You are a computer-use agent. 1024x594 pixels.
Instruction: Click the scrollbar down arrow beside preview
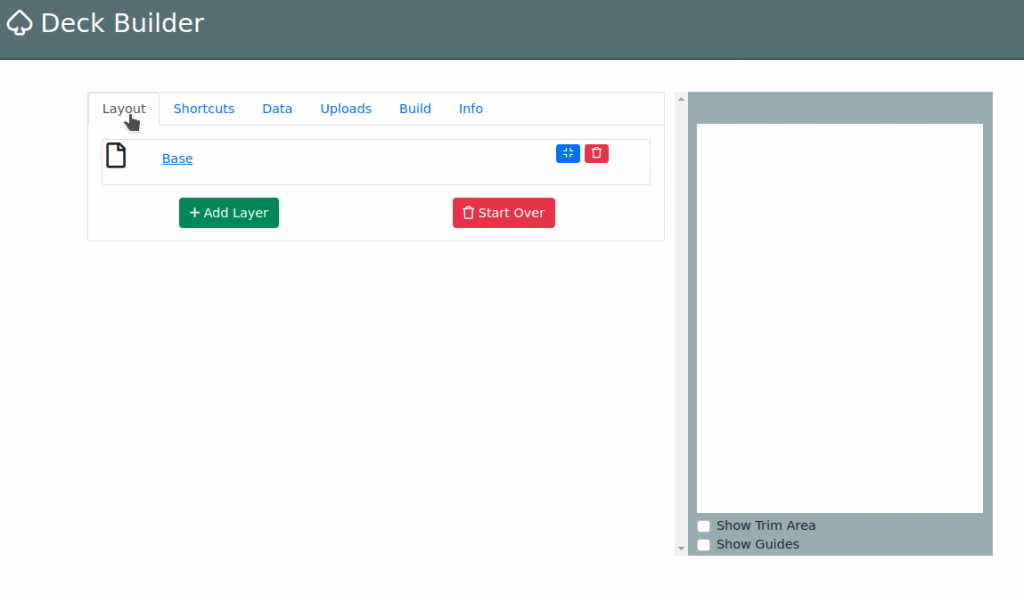[681, 548]
